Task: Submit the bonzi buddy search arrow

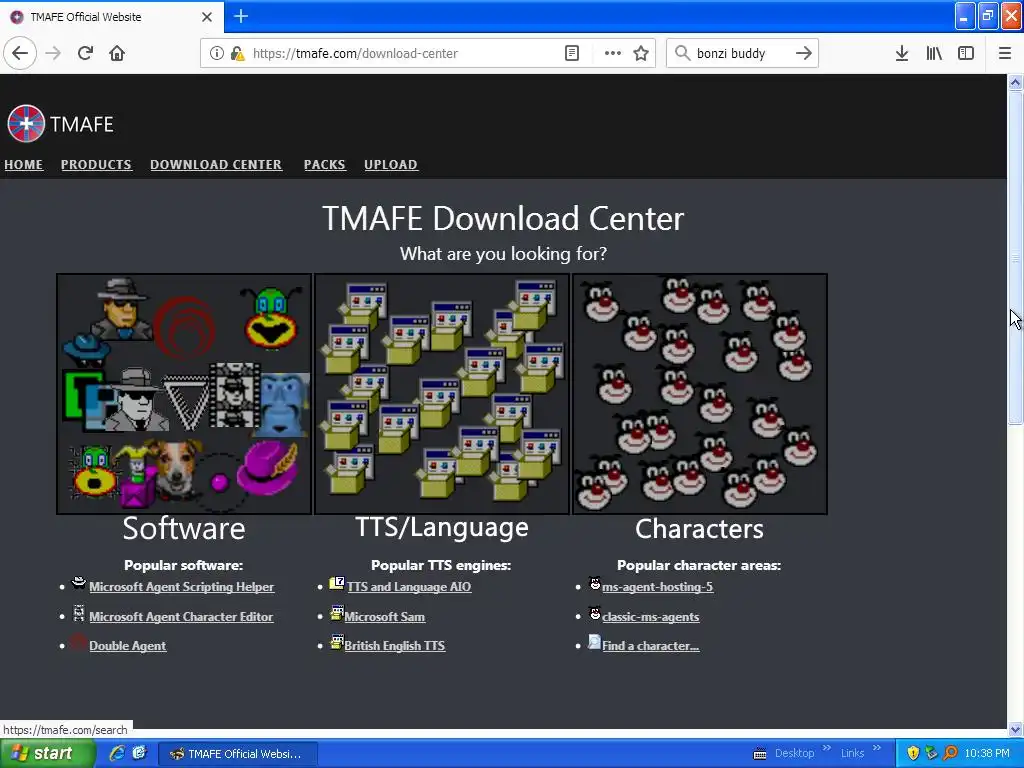Action: (x=804, y=53)
